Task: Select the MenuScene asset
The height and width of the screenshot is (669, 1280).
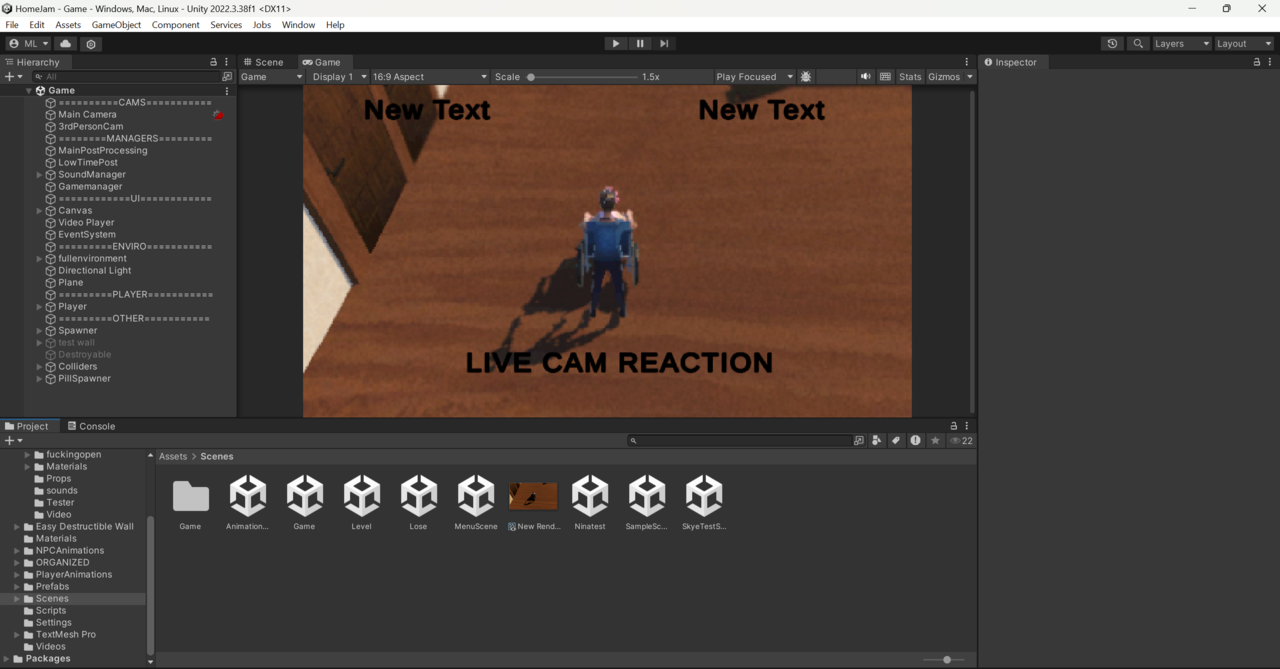Action: point(476,503)
